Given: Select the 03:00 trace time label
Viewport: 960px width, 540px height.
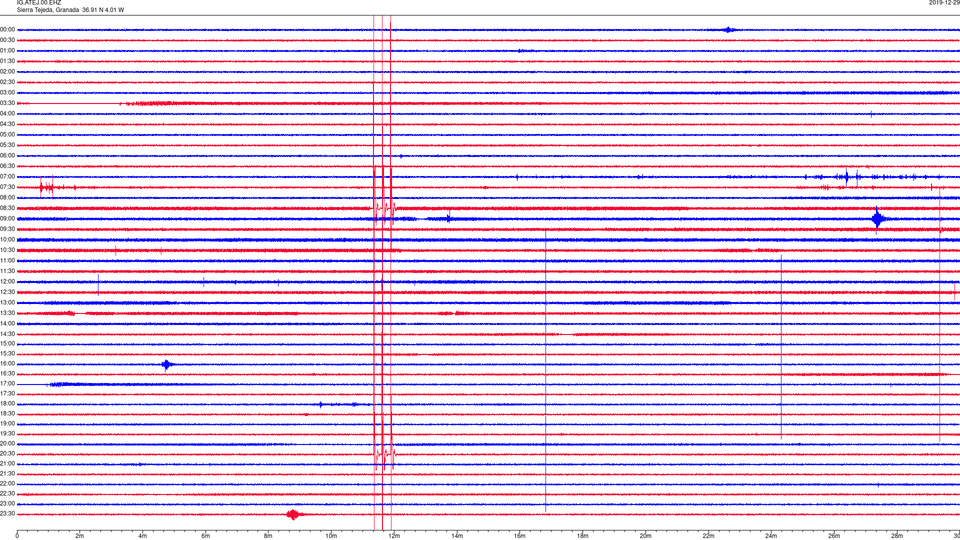Looking at the screenshot, I should tap(7, 92).
